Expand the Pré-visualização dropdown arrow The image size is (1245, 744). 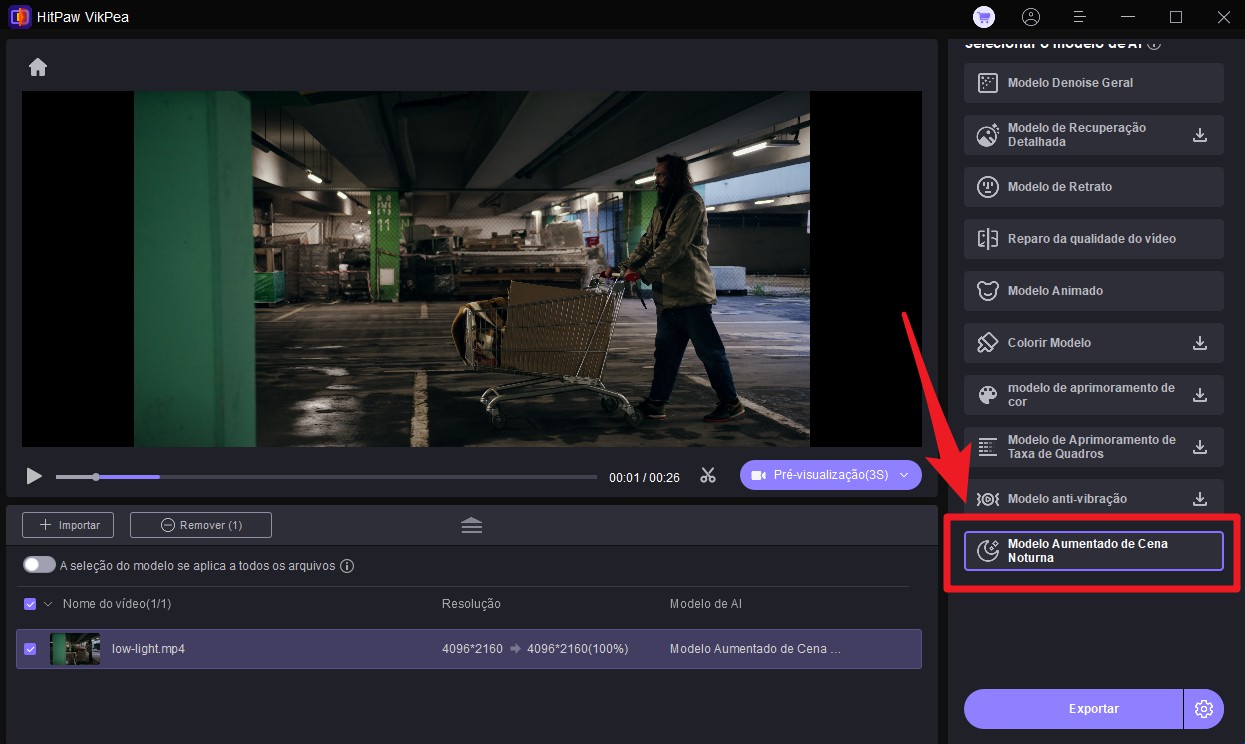coord(904,476)
